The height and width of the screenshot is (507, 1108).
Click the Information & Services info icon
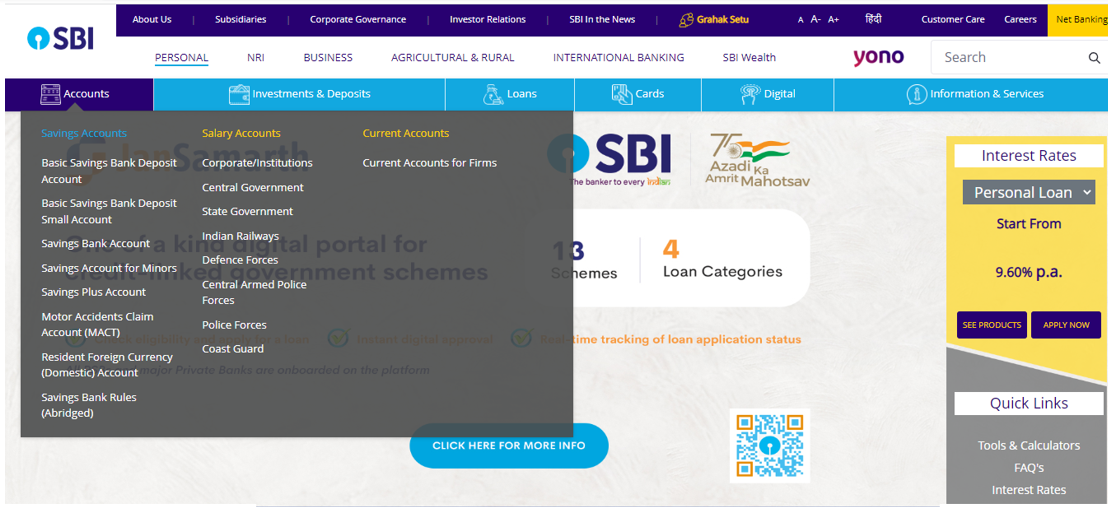click(917, 94)
